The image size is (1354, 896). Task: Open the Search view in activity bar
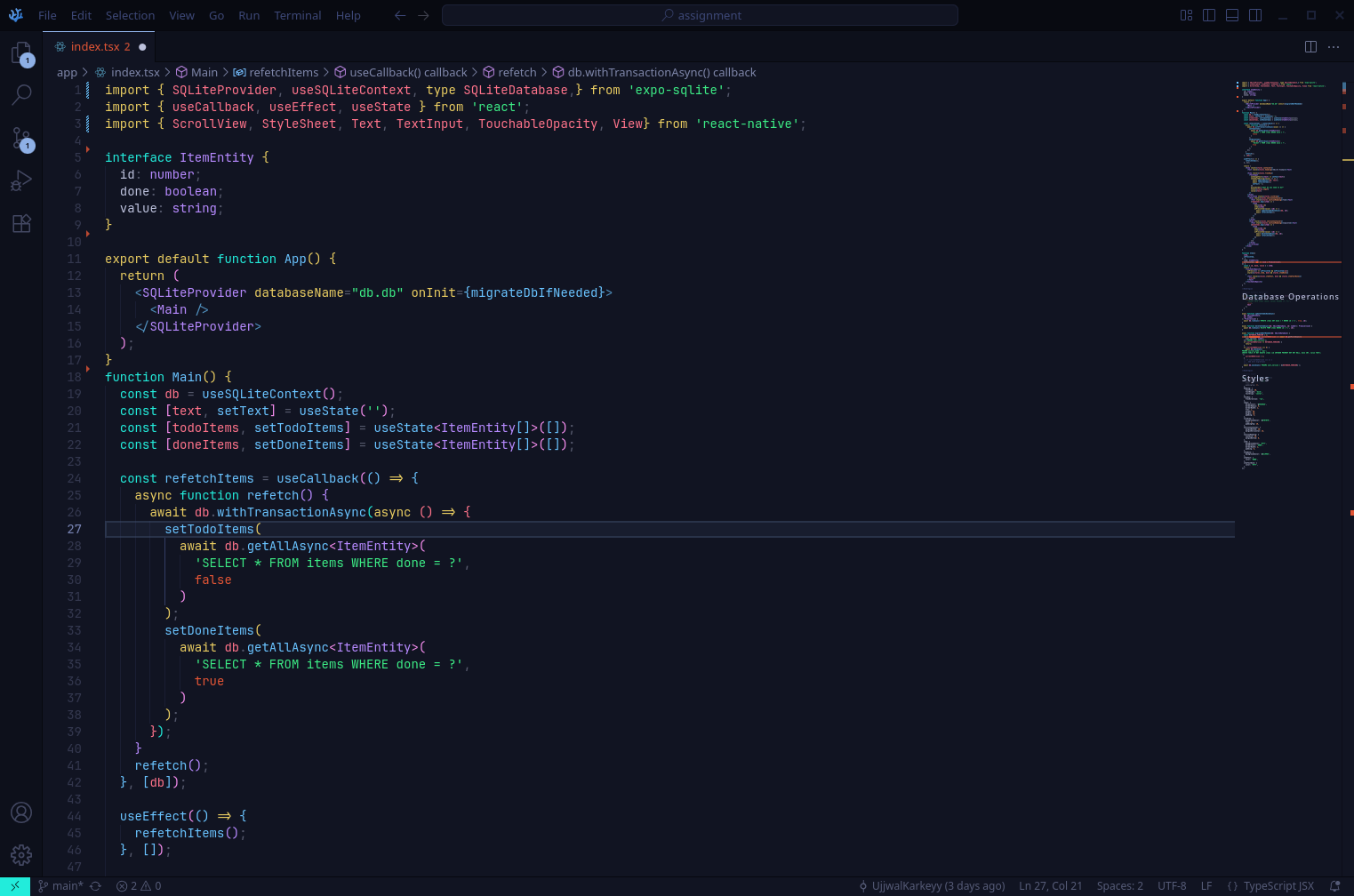[21, 95]
